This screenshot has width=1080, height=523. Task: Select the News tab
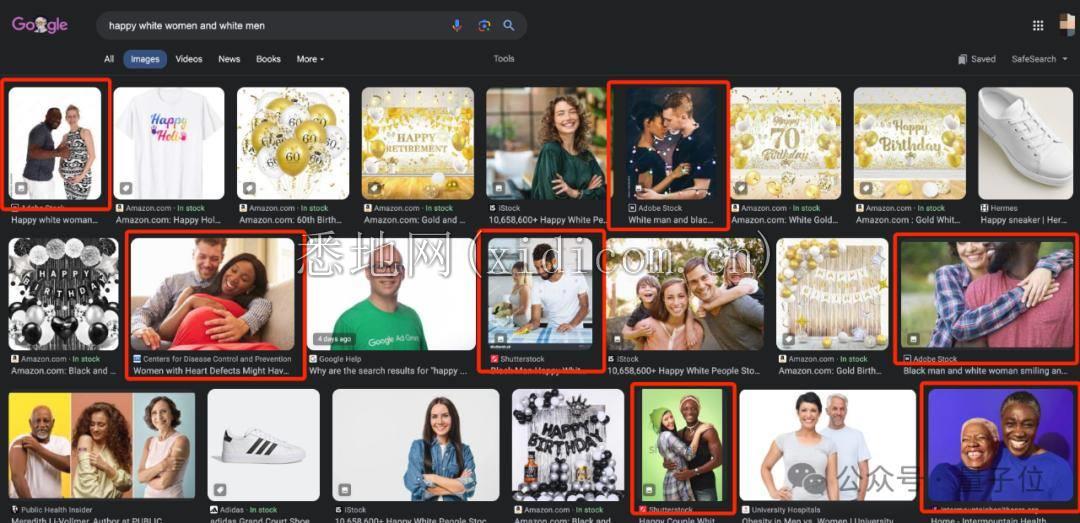tap(229, 59)
